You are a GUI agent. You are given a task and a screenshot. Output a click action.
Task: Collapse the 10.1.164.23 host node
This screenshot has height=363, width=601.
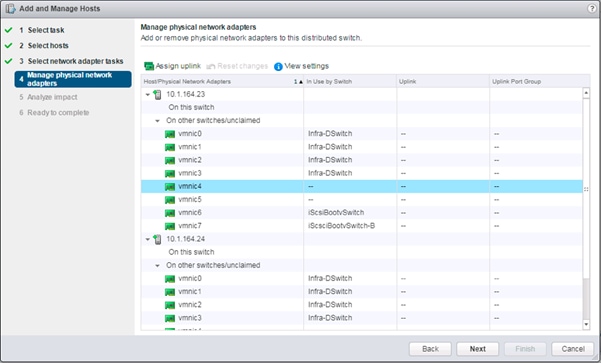coord(148,95)
